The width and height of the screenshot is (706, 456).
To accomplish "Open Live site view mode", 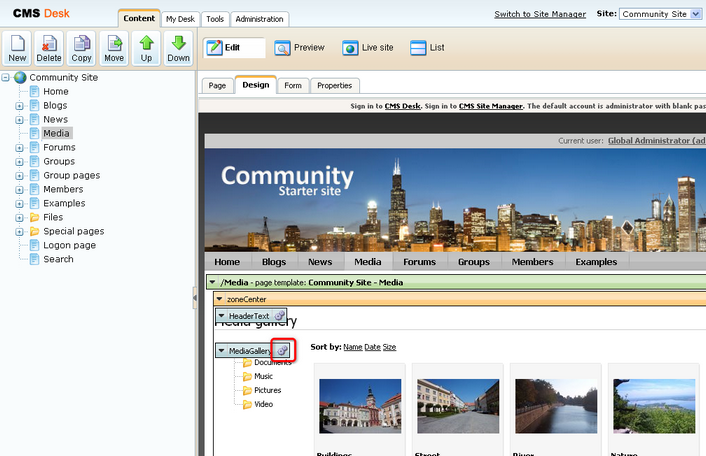I will pyautogui.click(x=367, y=48).
